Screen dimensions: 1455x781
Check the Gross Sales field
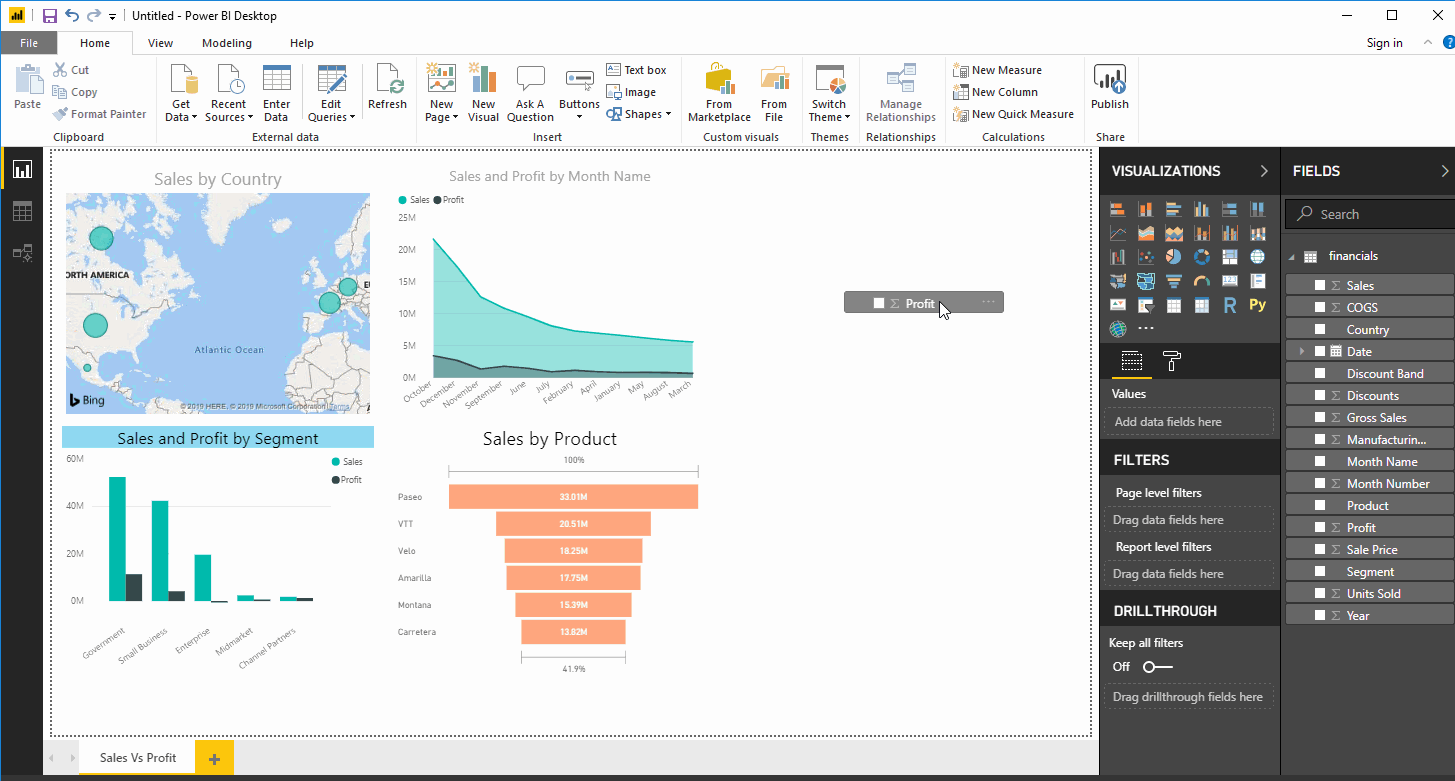(x=1320, y=418)
